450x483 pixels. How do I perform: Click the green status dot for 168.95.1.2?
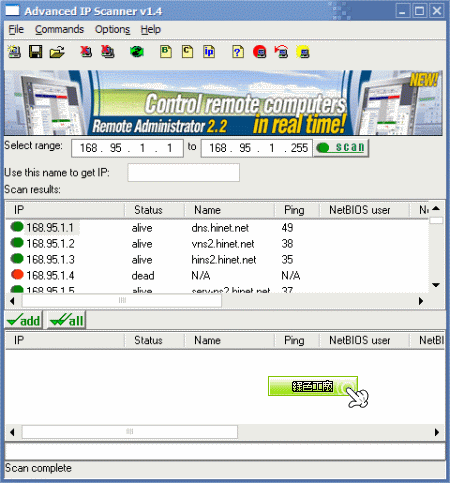(17, 243)
